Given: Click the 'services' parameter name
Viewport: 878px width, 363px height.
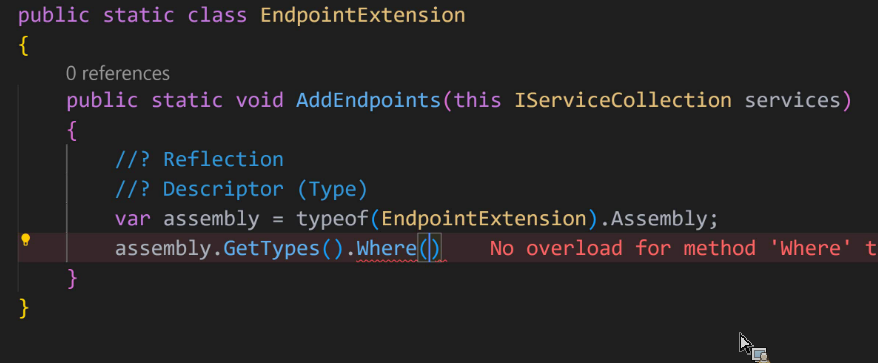Looking at the screenshot, I should tap(793, 101).
